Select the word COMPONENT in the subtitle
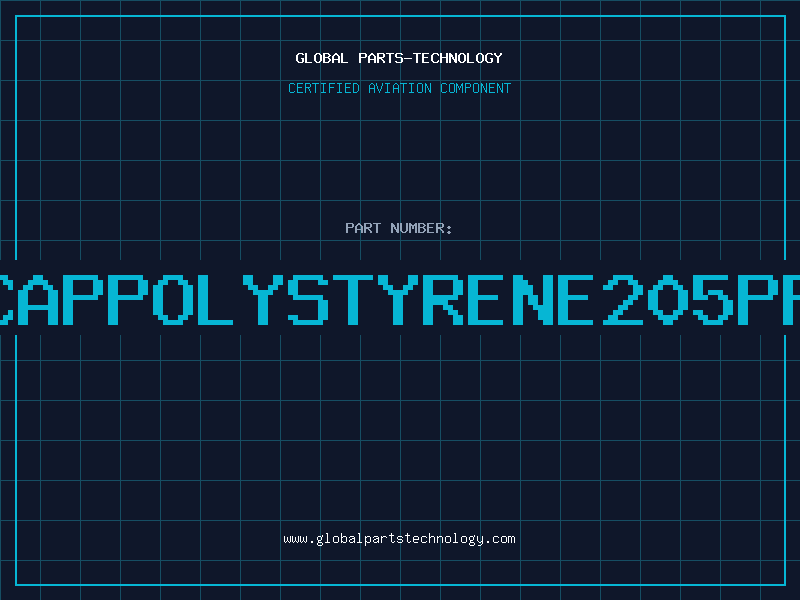 [476, 88]
